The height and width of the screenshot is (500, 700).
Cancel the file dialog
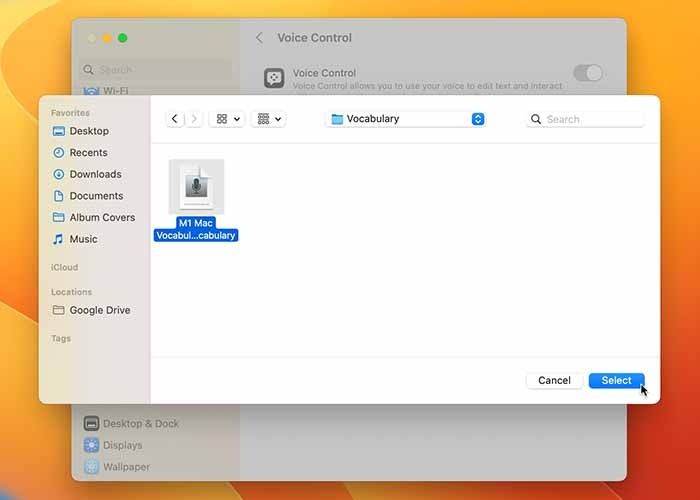(554, 380)
